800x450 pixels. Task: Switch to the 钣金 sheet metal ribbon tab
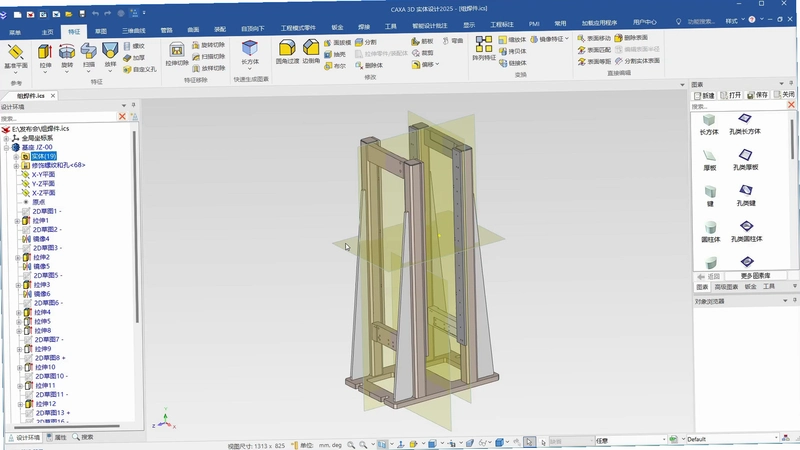click(337, 28)
